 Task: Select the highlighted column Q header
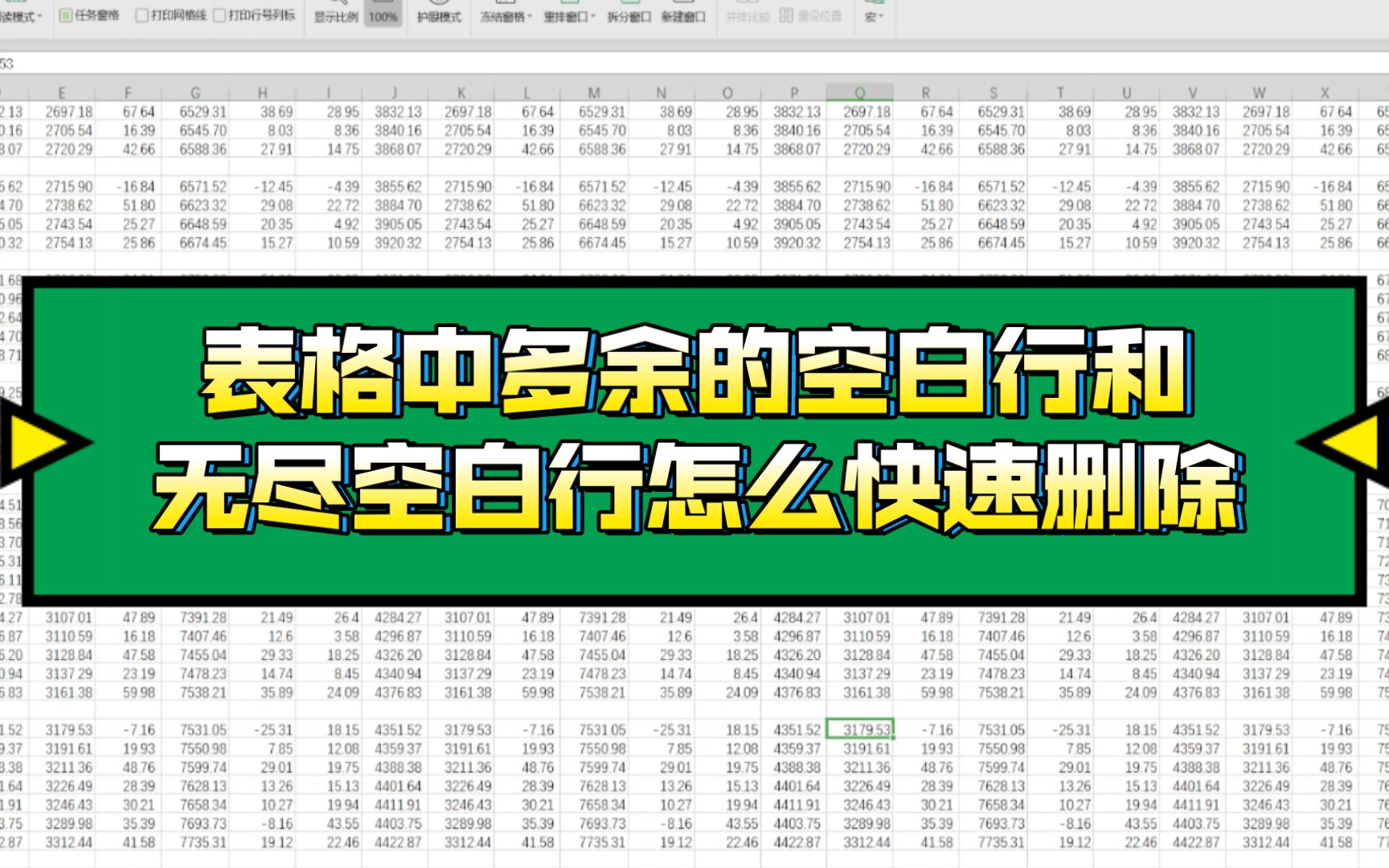(x=860, y=92)
